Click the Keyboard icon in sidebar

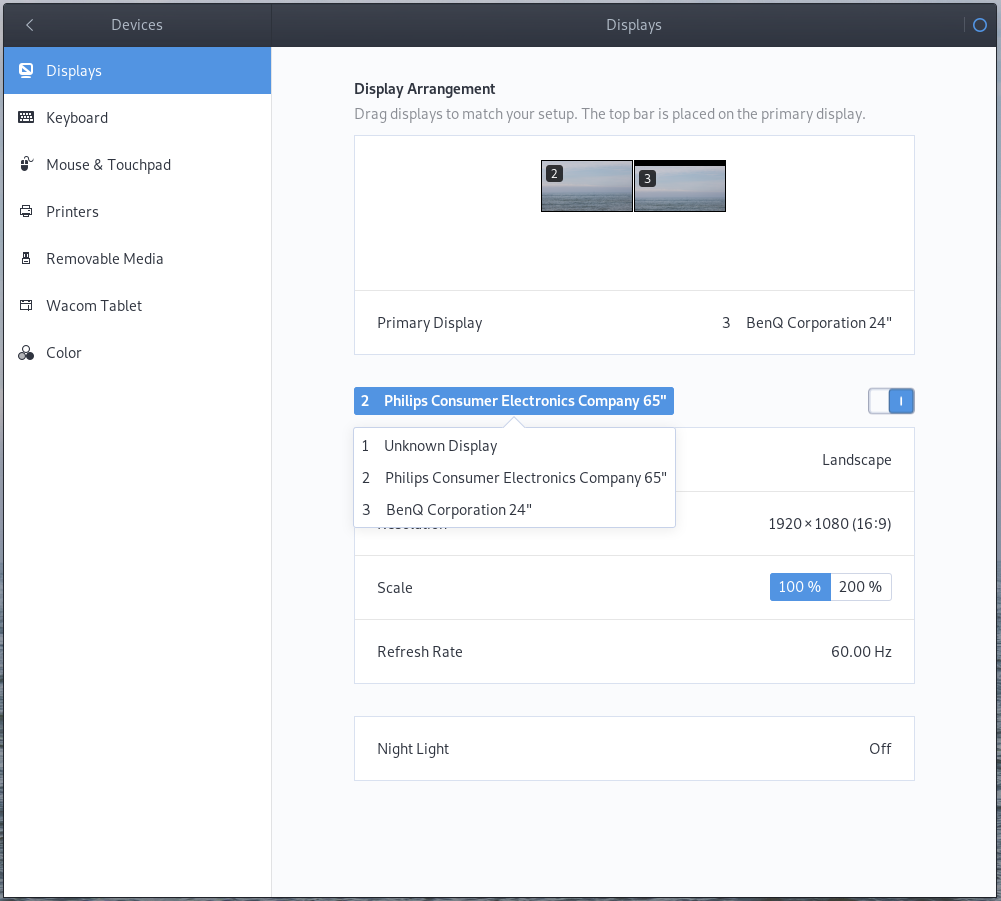click(x=27, y=118)
